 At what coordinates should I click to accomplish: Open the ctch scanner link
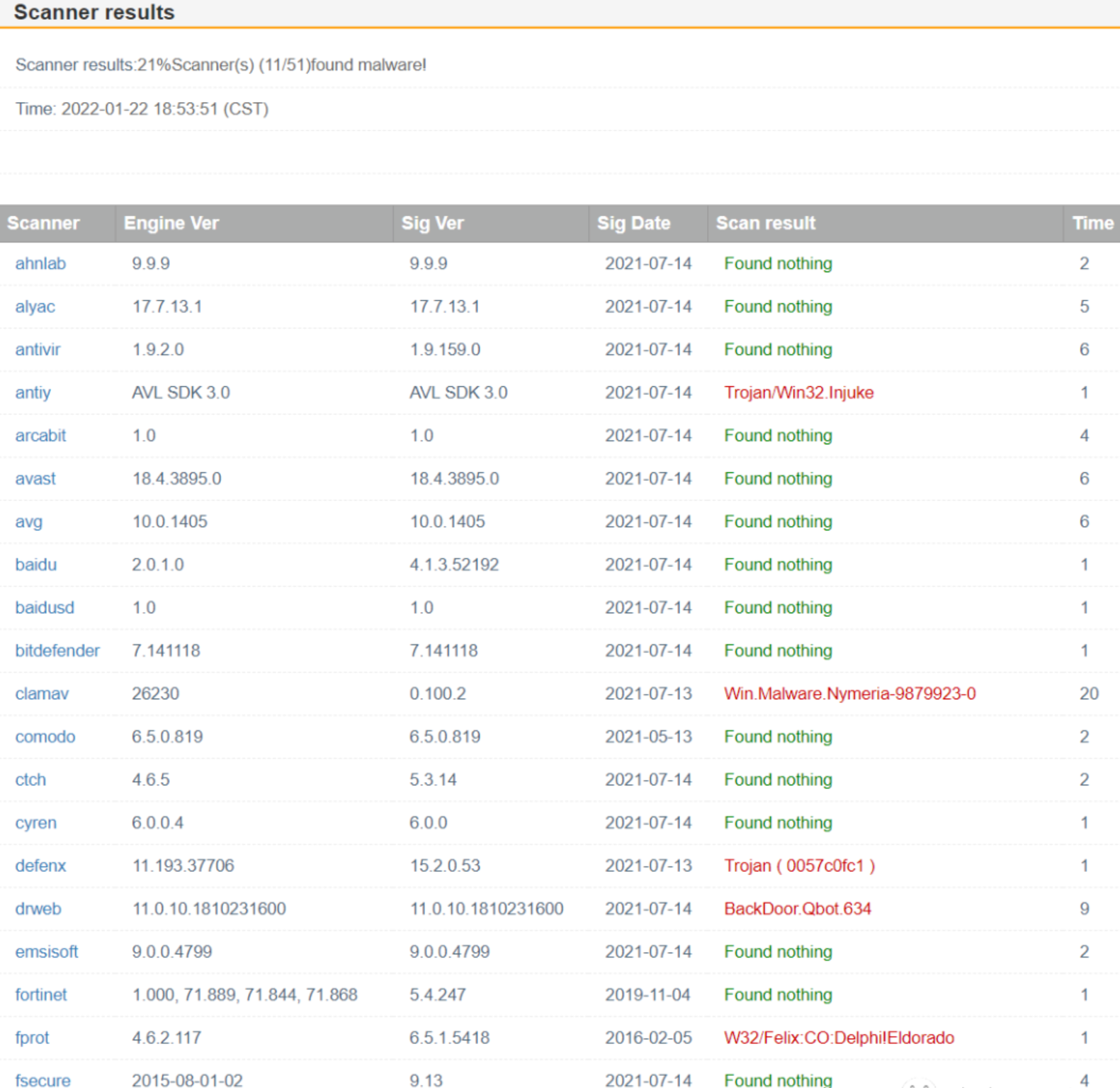pyautogui.click(x=30, y=780)
